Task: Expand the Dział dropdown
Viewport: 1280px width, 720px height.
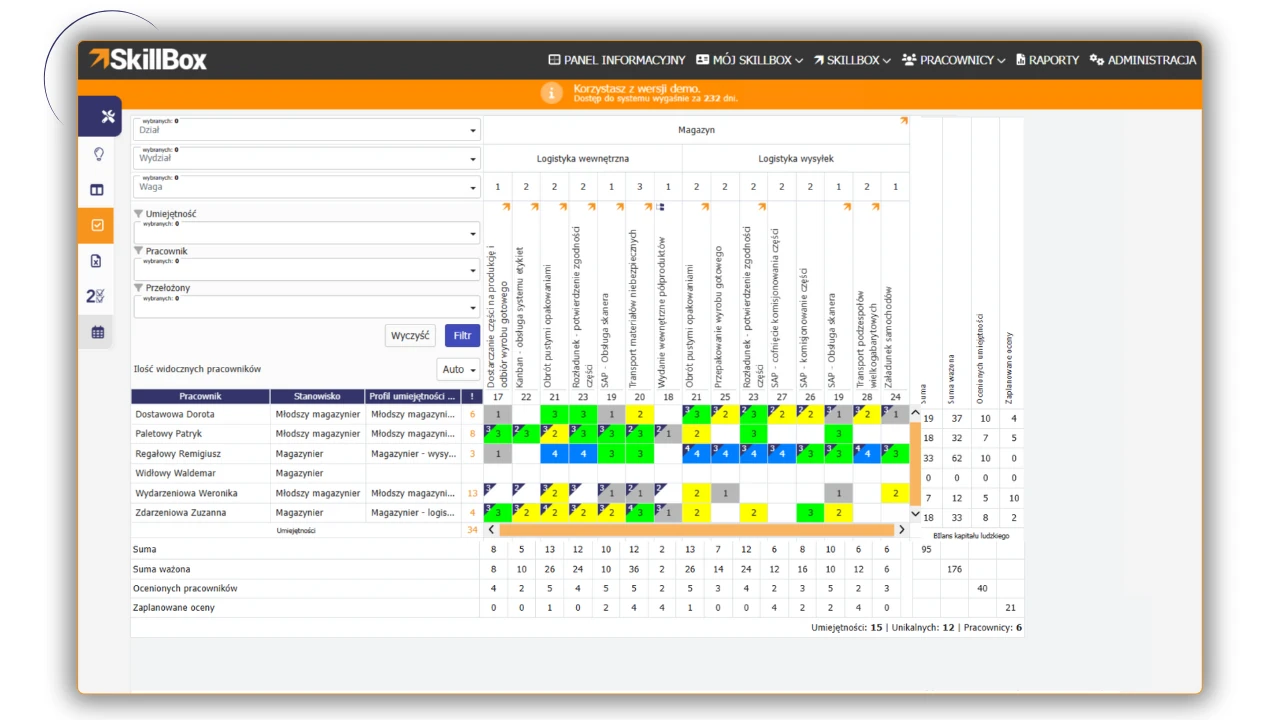Action: (x=306, y=130)
